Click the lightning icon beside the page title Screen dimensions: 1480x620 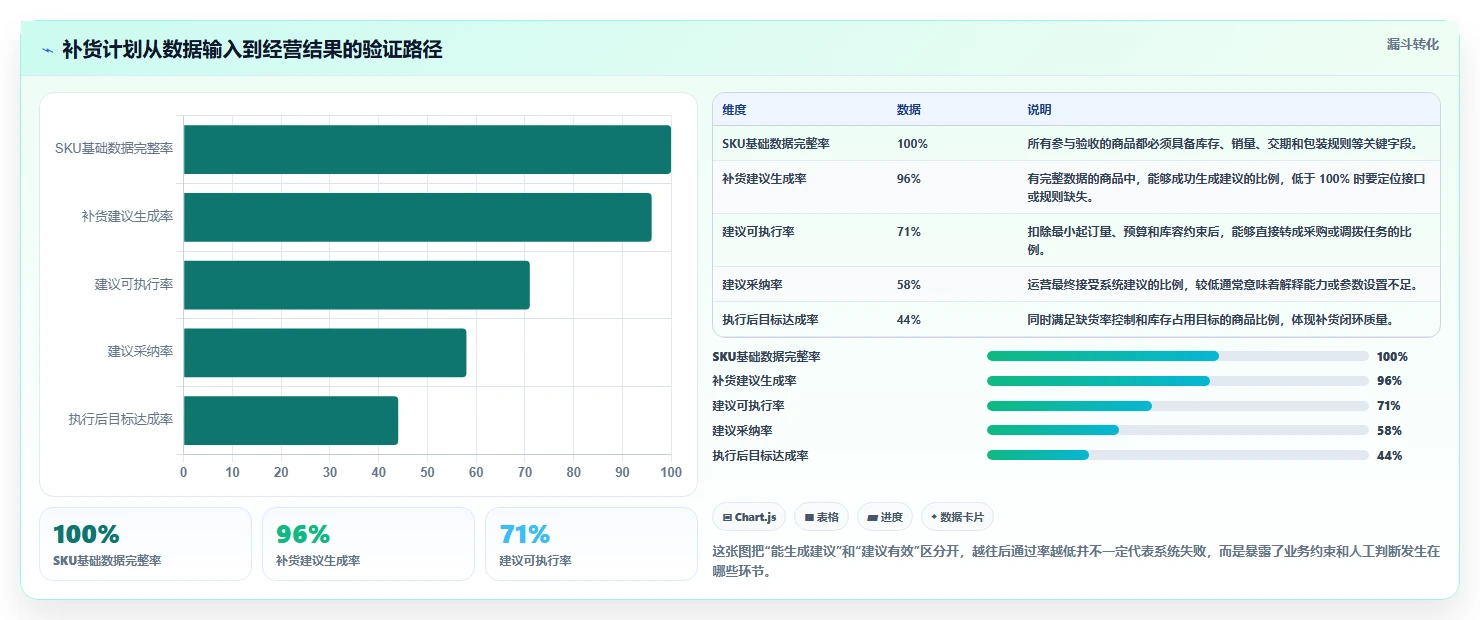click(x=48, y=50)
